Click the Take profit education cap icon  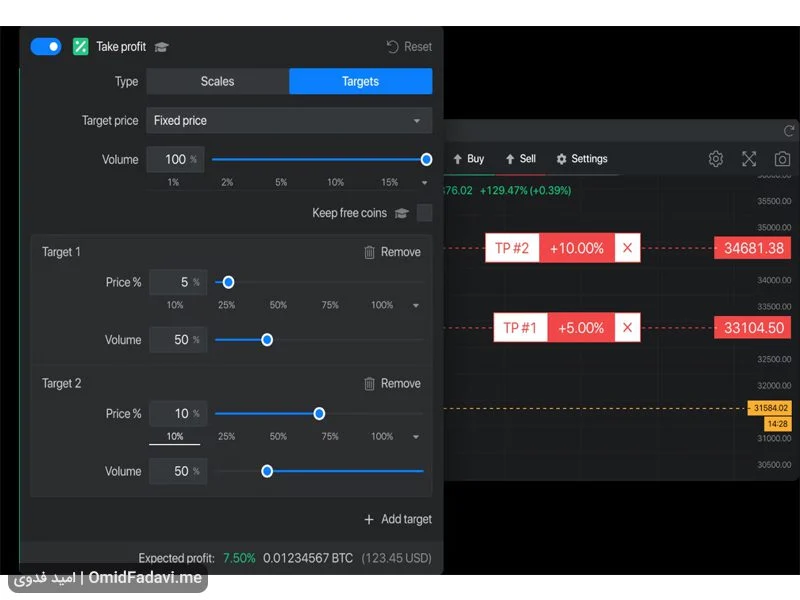pyautogui.click(x=162, y=47)
